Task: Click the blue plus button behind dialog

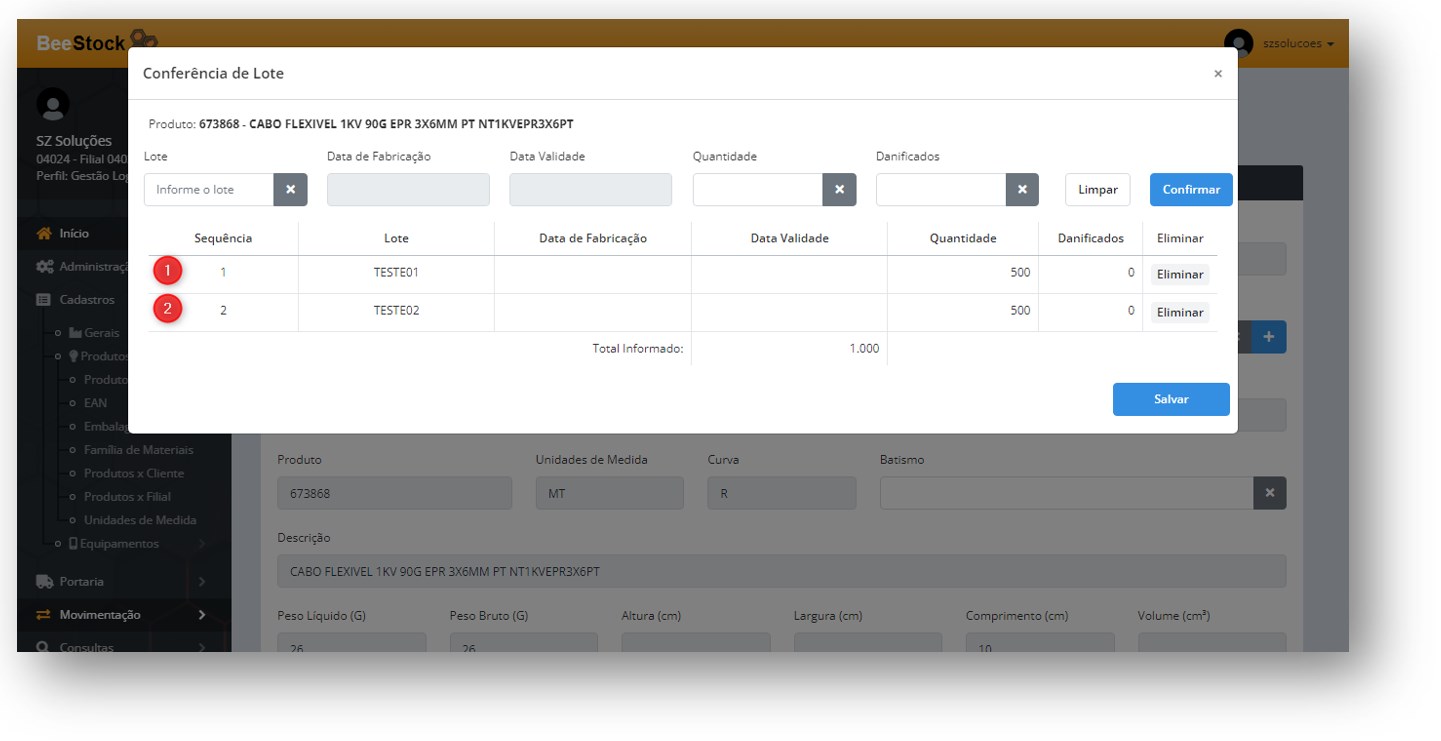Action: point(1269,337)
